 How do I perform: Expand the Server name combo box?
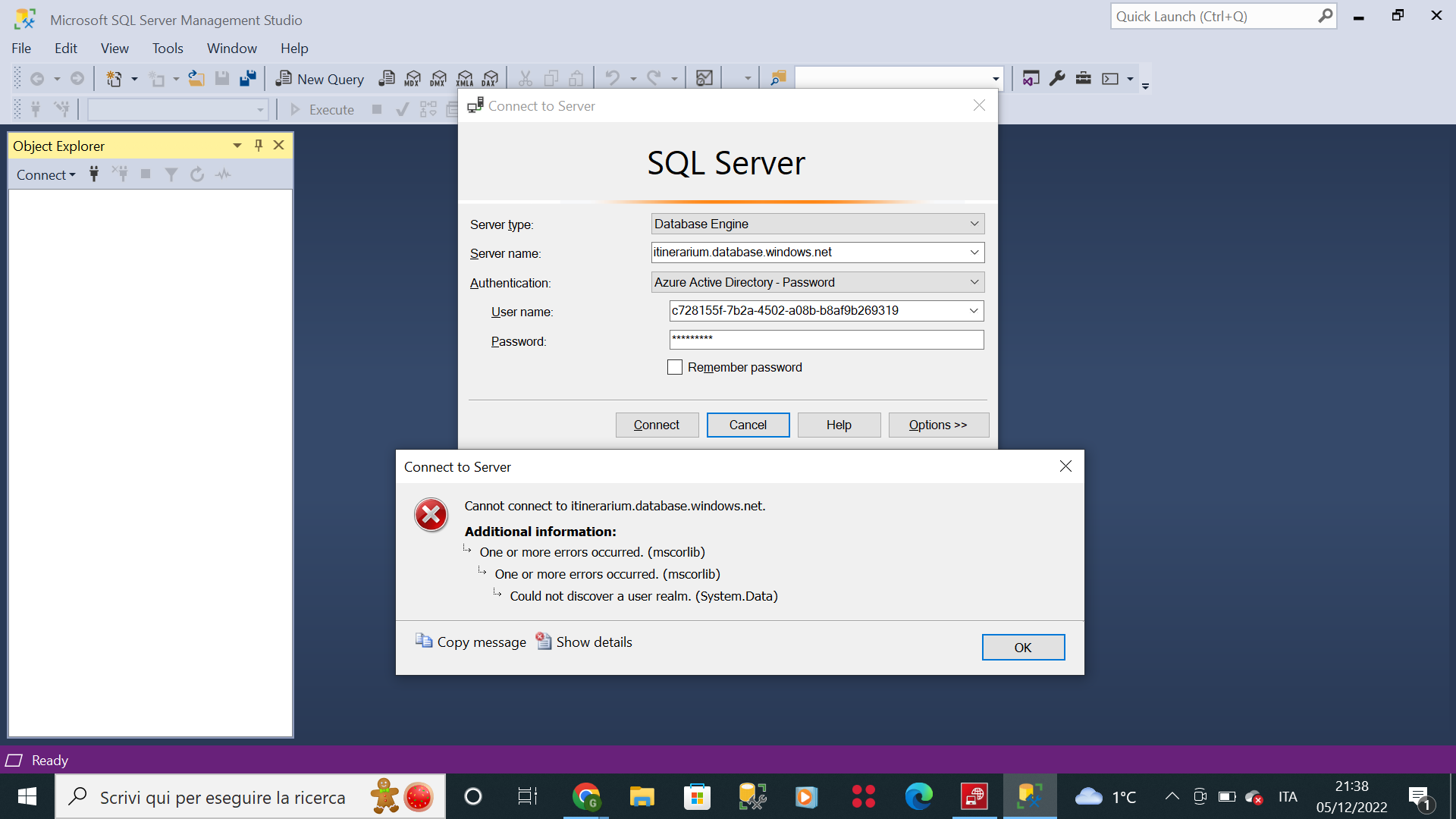point(974,253)
